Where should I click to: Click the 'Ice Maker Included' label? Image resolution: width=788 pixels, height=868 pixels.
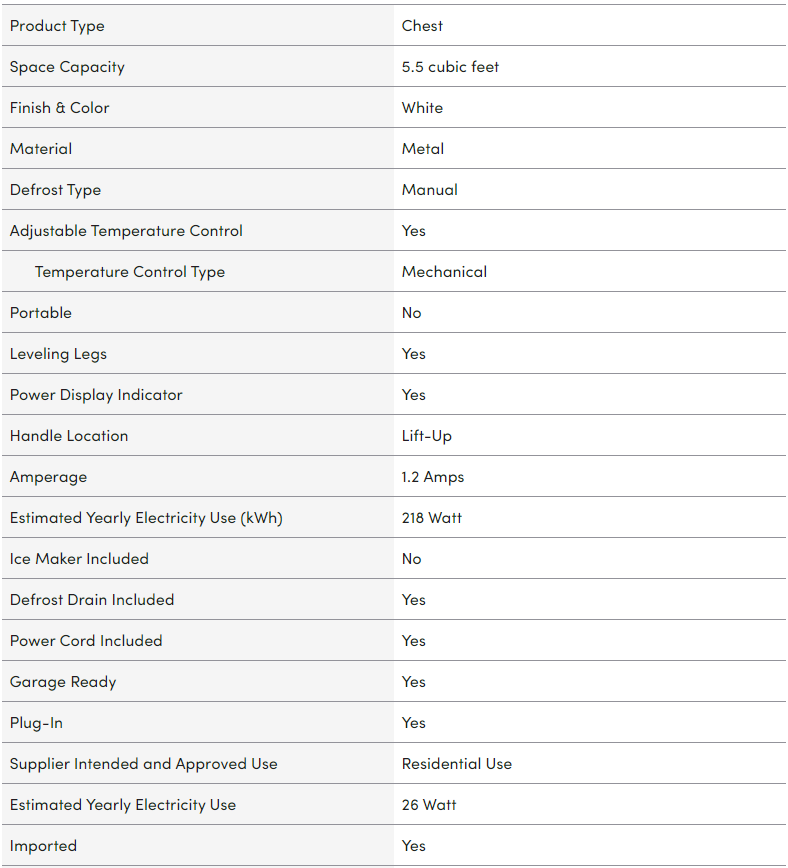[79, 559]
